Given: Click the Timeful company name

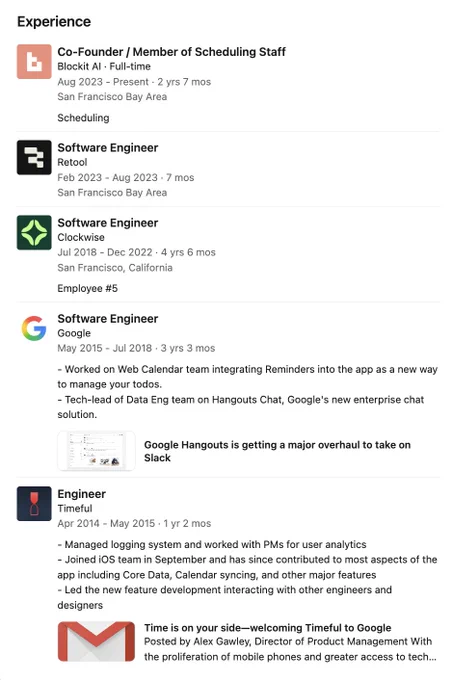Looking at the screenshot, I should (75, 508).
